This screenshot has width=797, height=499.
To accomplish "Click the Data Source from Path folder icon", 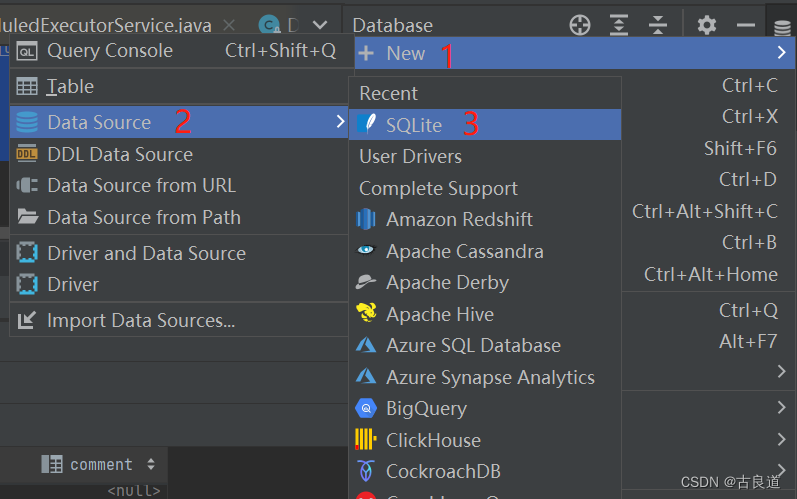I will pyautogui.click(x=27, y=217).
